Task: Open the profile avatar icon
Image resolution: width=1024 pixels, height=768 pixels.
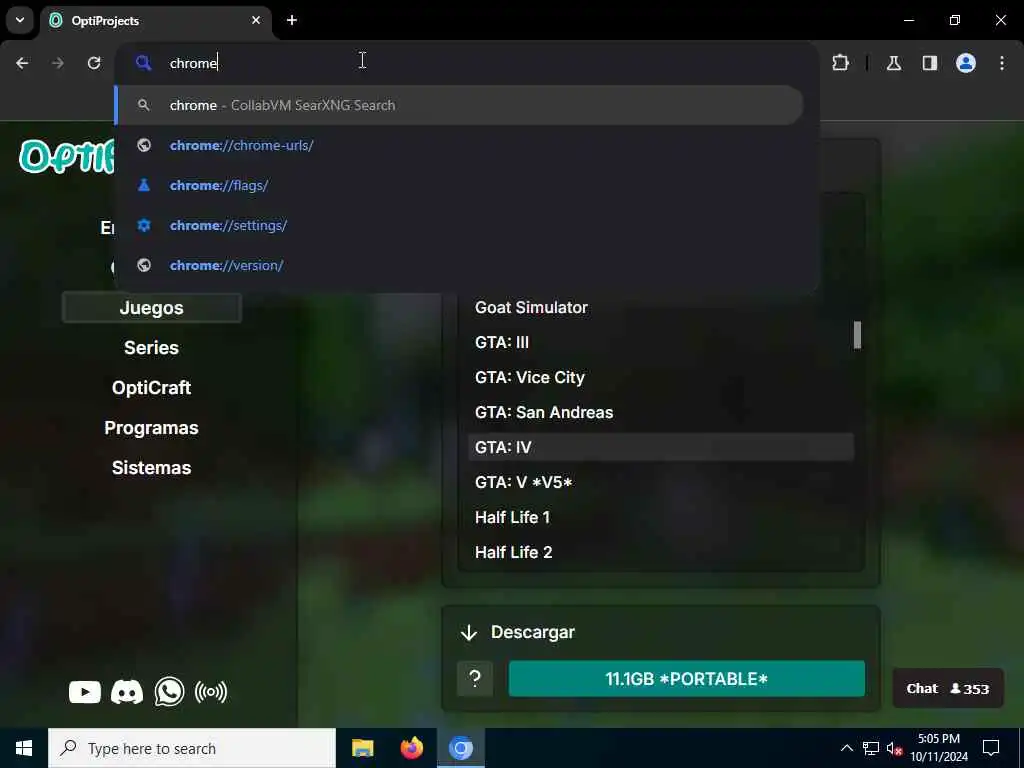Action: click(x=966, y=63)
